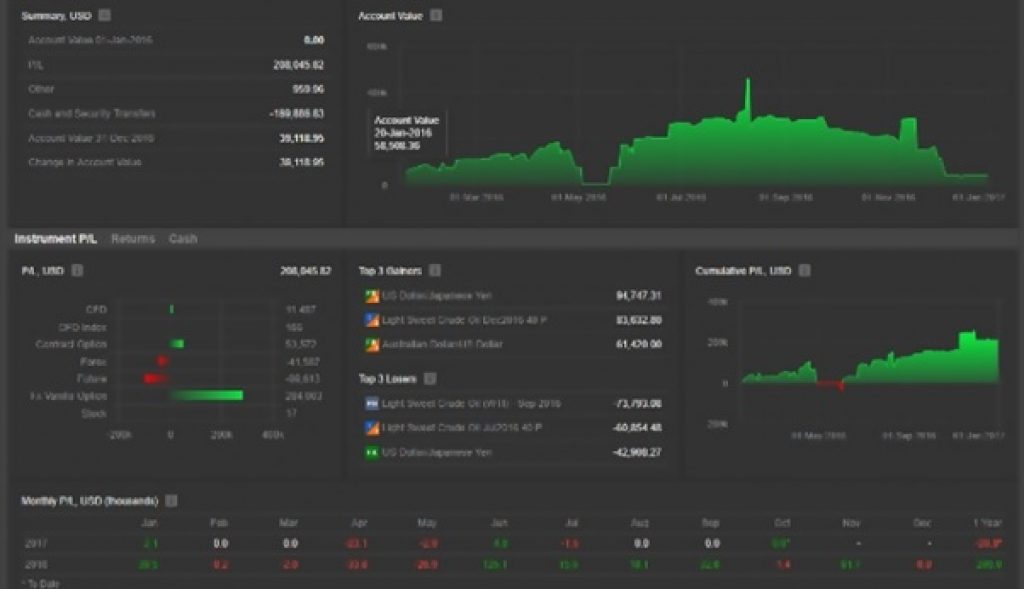This screenshot has width=1024, height=589.
Task: Click the gainer amount 61,420.00
Action: point(639,344)
